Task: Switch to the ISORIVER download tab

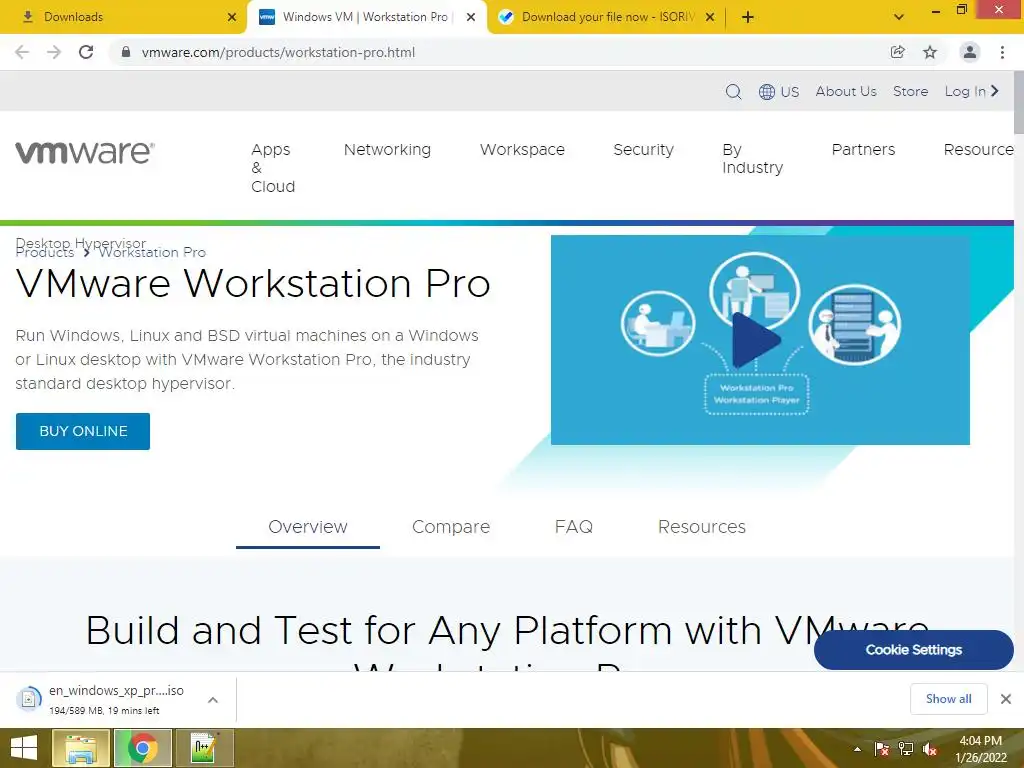Action: (x=607, y=17)
